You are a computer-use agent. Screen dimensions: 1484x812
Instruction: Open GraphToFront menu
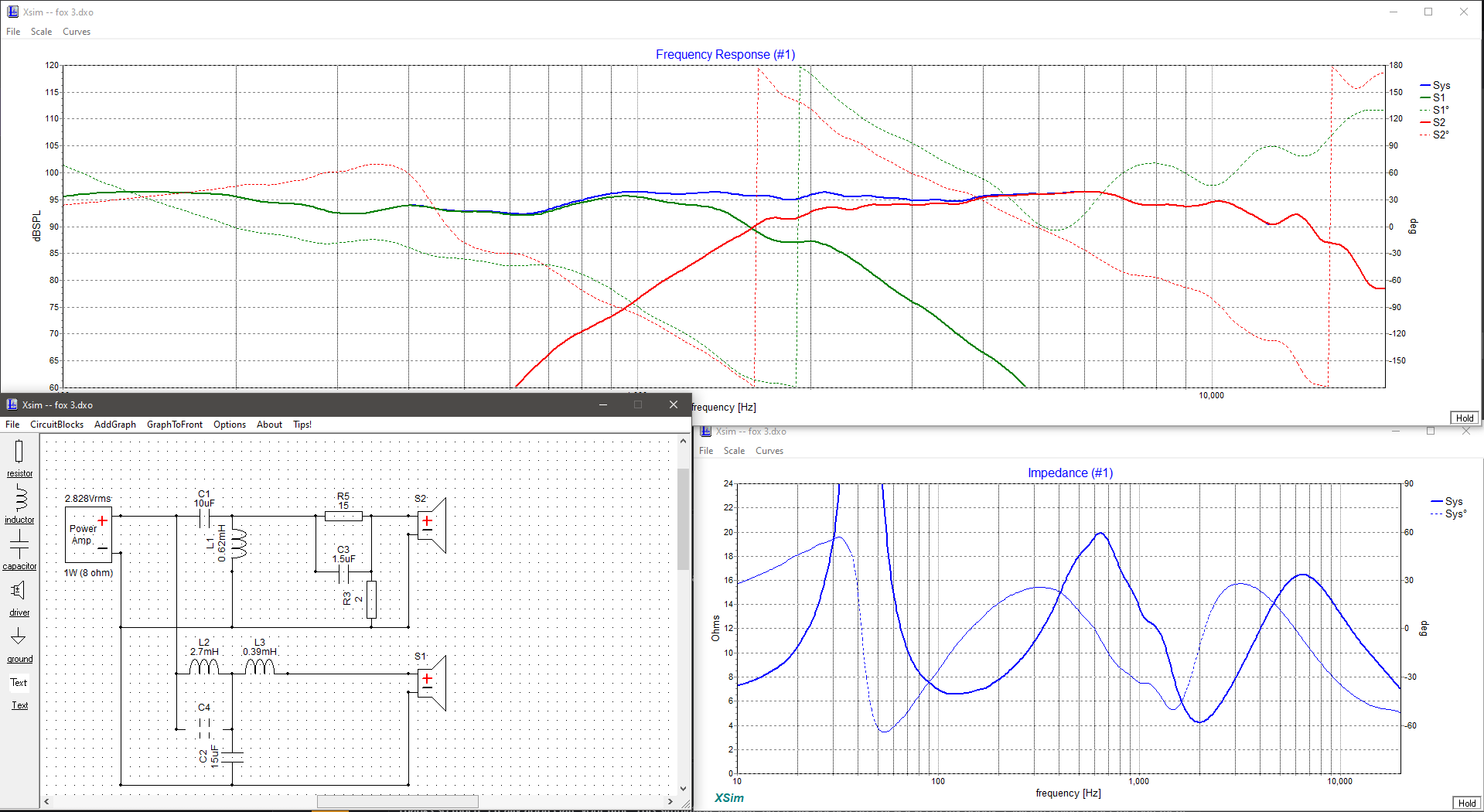coord(175,425)
